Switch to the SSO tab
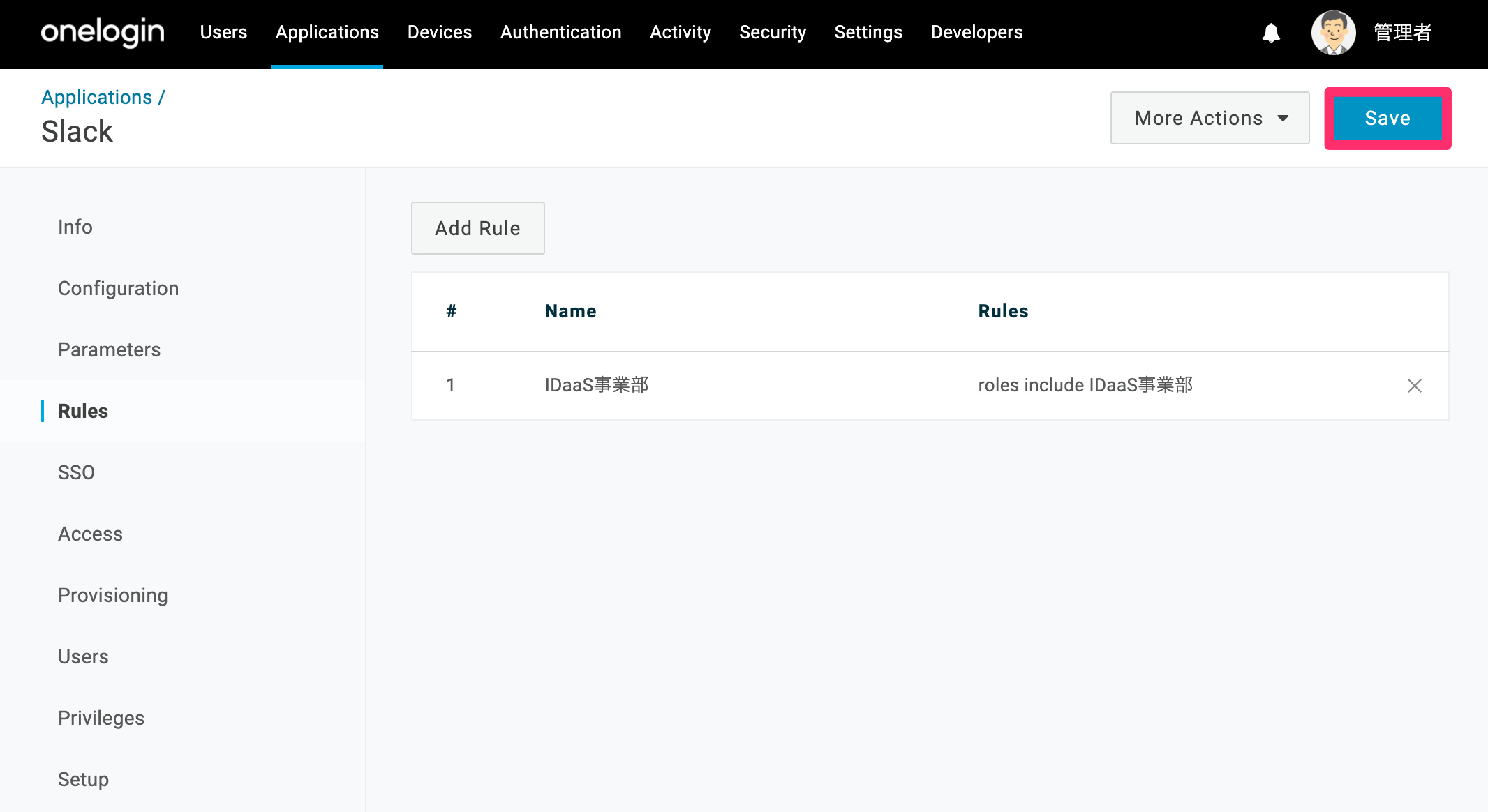This screenshot has width=1488, height=812. point(76,472)
